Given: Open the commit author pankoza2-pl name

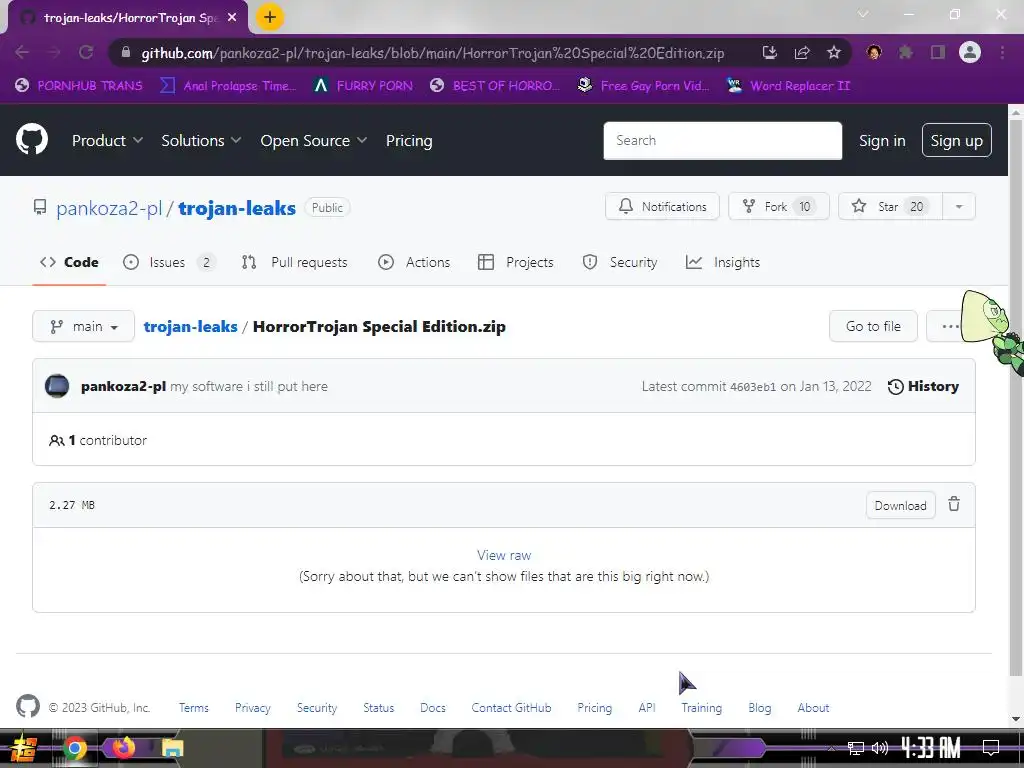Looking at the screenshot, I should 123,386.
